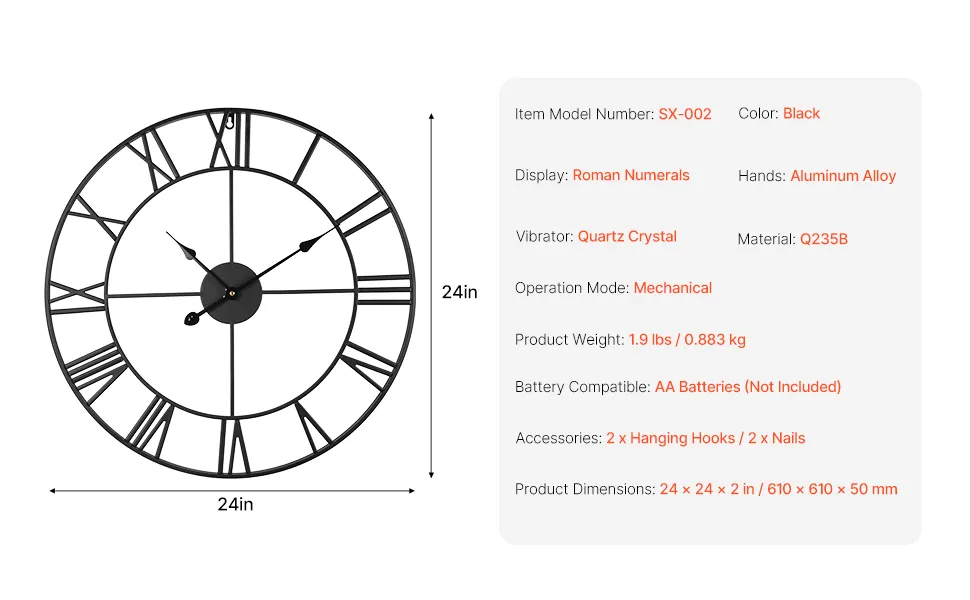Click the Aluminum Alloy hands value
The height and width of the screenshot is (600, 970).
(843, 176)
